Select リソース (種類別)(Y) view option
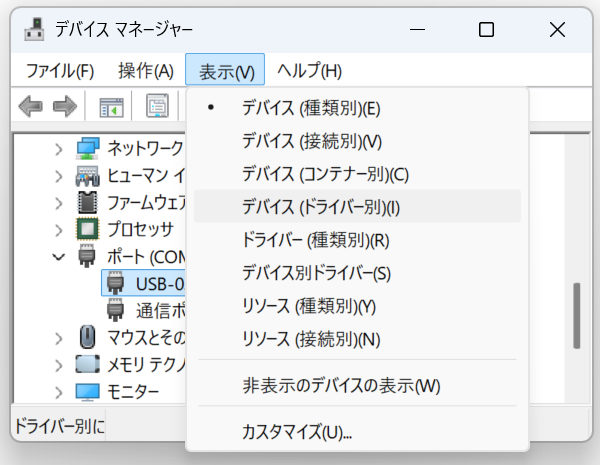 click(357, 306)
